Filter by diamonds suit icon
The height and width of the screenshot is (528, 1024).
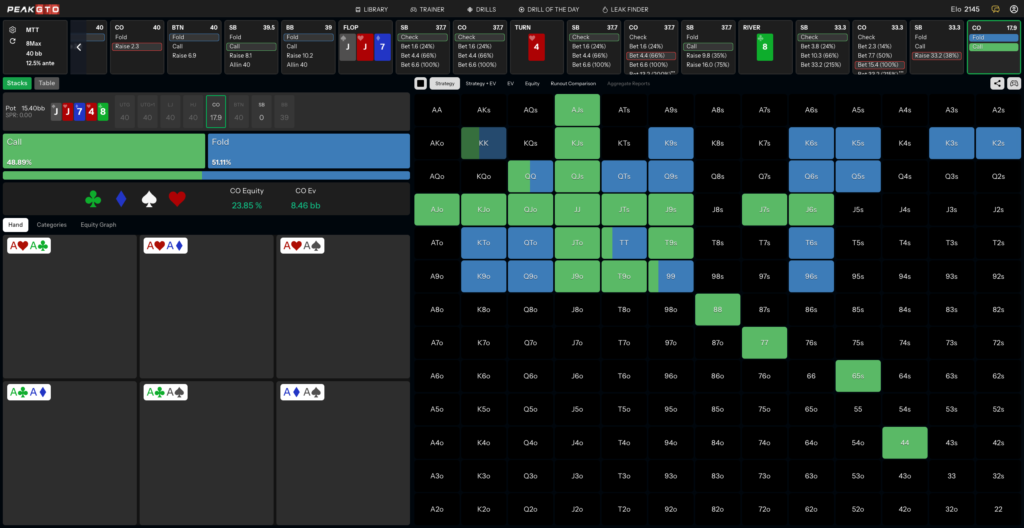tap(121, 199)
